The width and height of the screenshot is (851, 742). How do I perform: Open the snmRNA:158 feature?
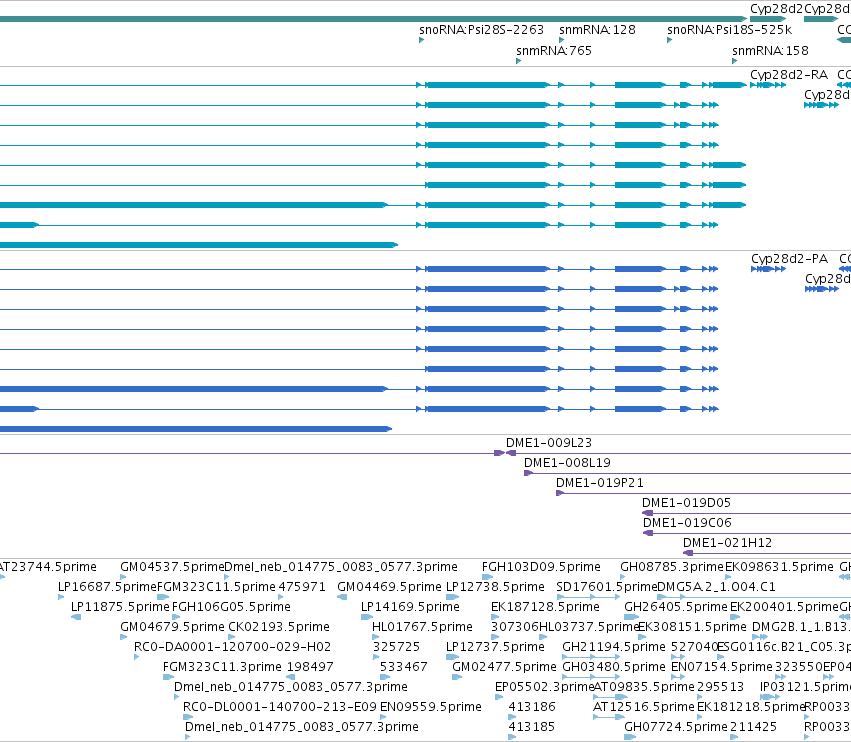tap(770, 51)
